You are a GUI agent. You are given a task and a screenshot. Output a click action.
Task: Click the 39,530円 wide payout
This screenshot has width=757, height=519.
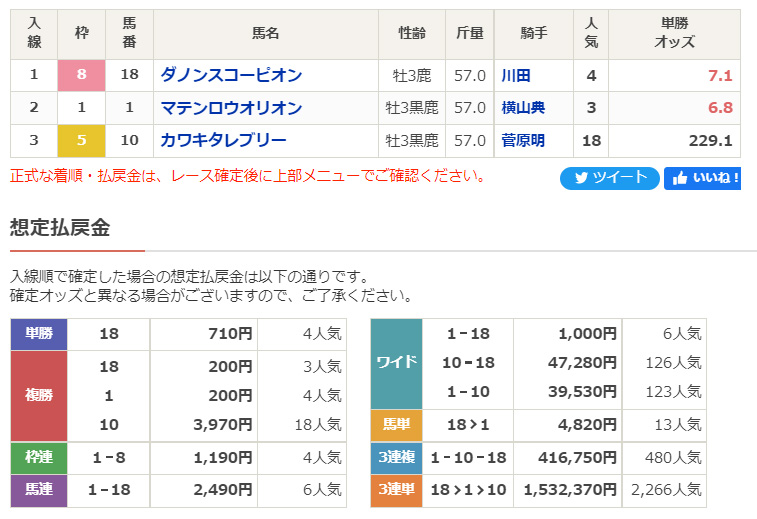(582, 392)
